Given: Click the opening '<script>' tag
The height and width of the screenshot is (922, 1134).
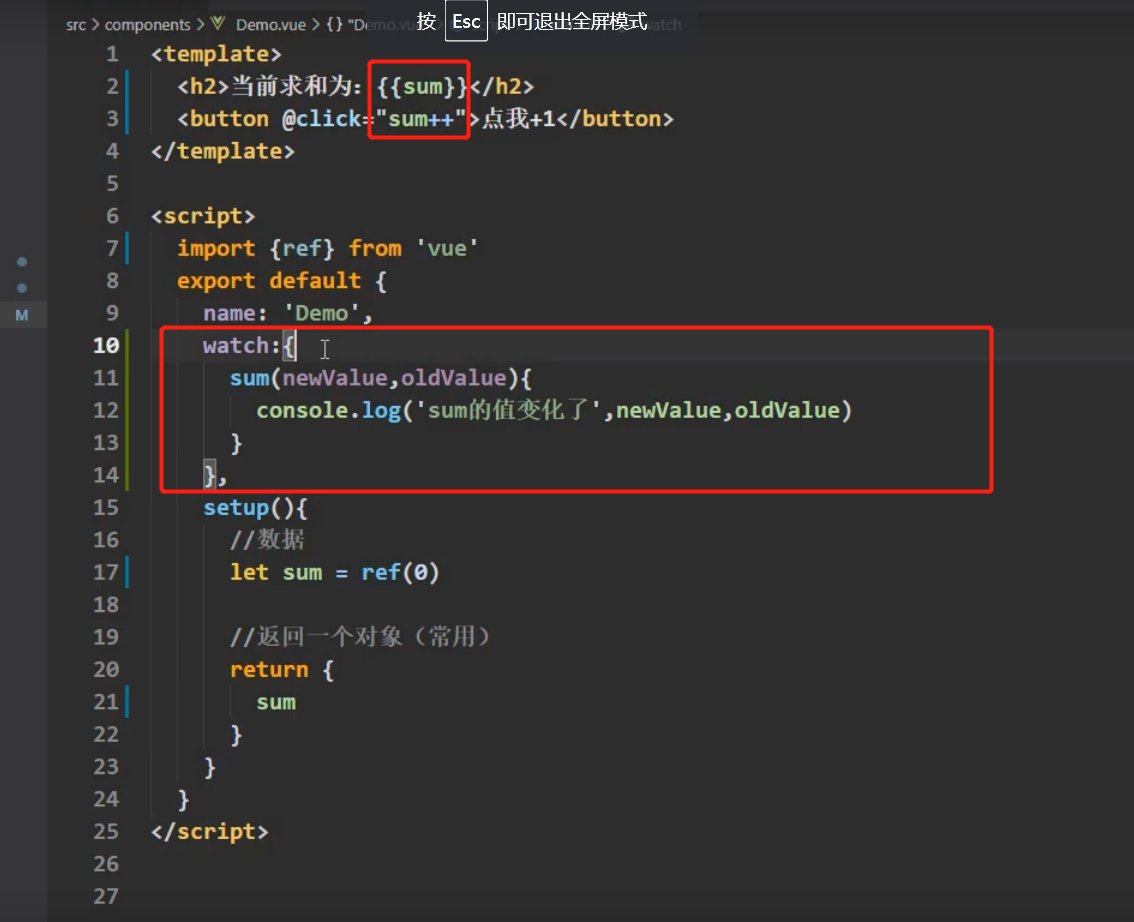Looking at the screenshot, I should [x=202, y=216].
